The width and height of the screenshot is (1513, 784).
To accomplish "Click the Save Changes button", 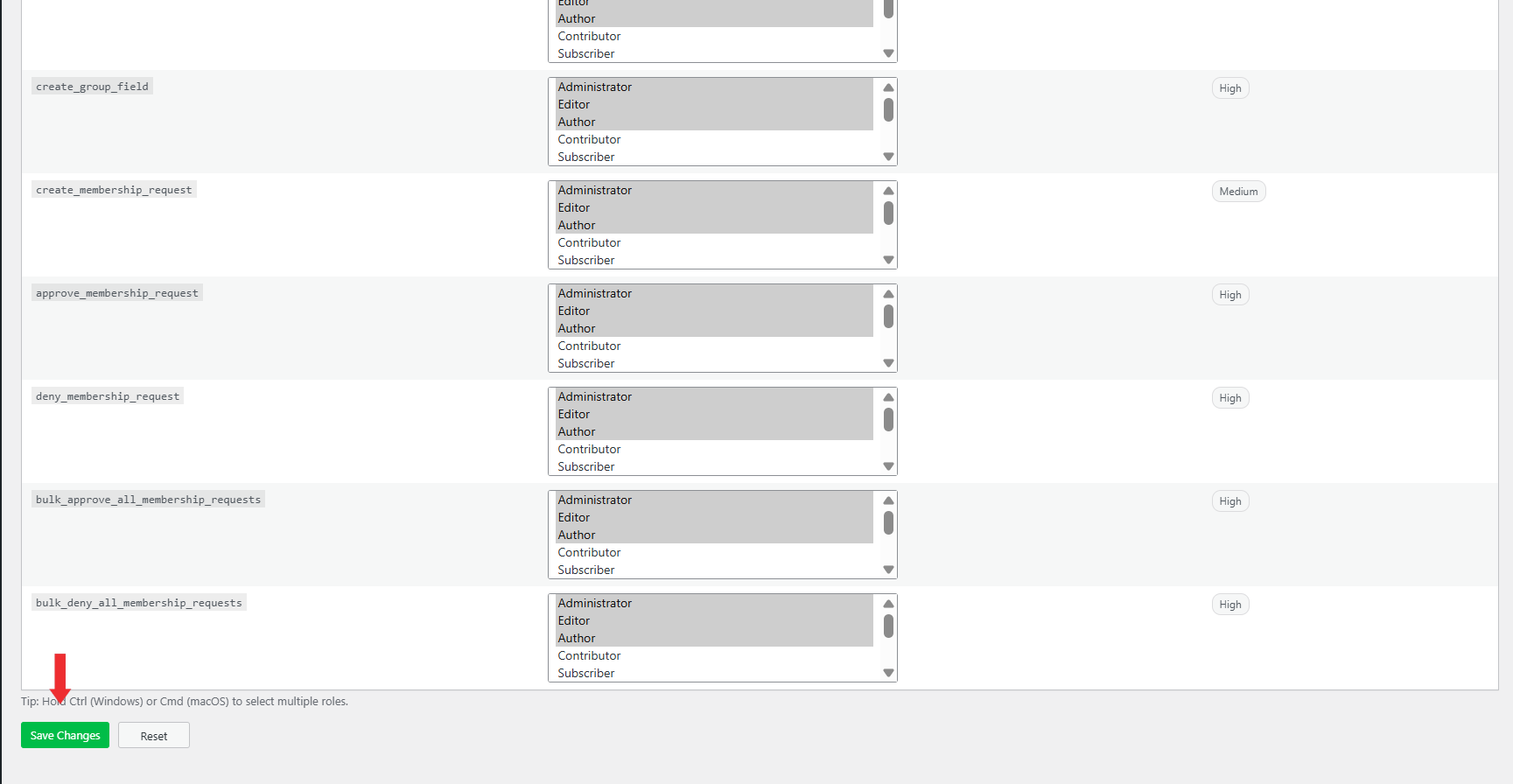I will (x=65, y=735).
